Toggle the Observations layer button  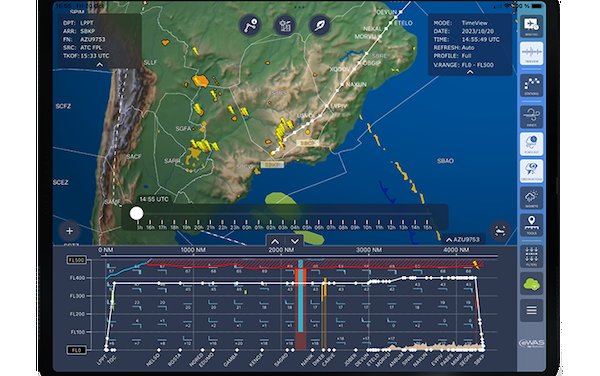pos(532,171)
